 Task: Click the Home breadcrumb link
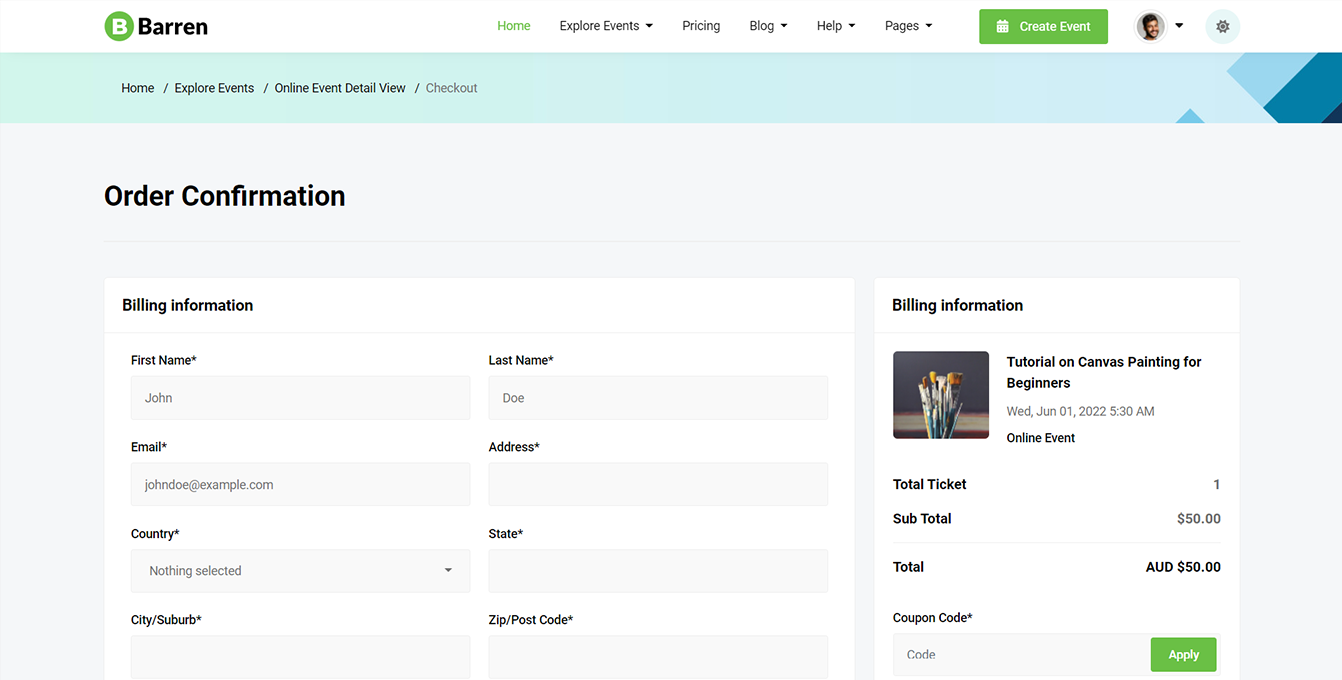click(x=138, y=88)
